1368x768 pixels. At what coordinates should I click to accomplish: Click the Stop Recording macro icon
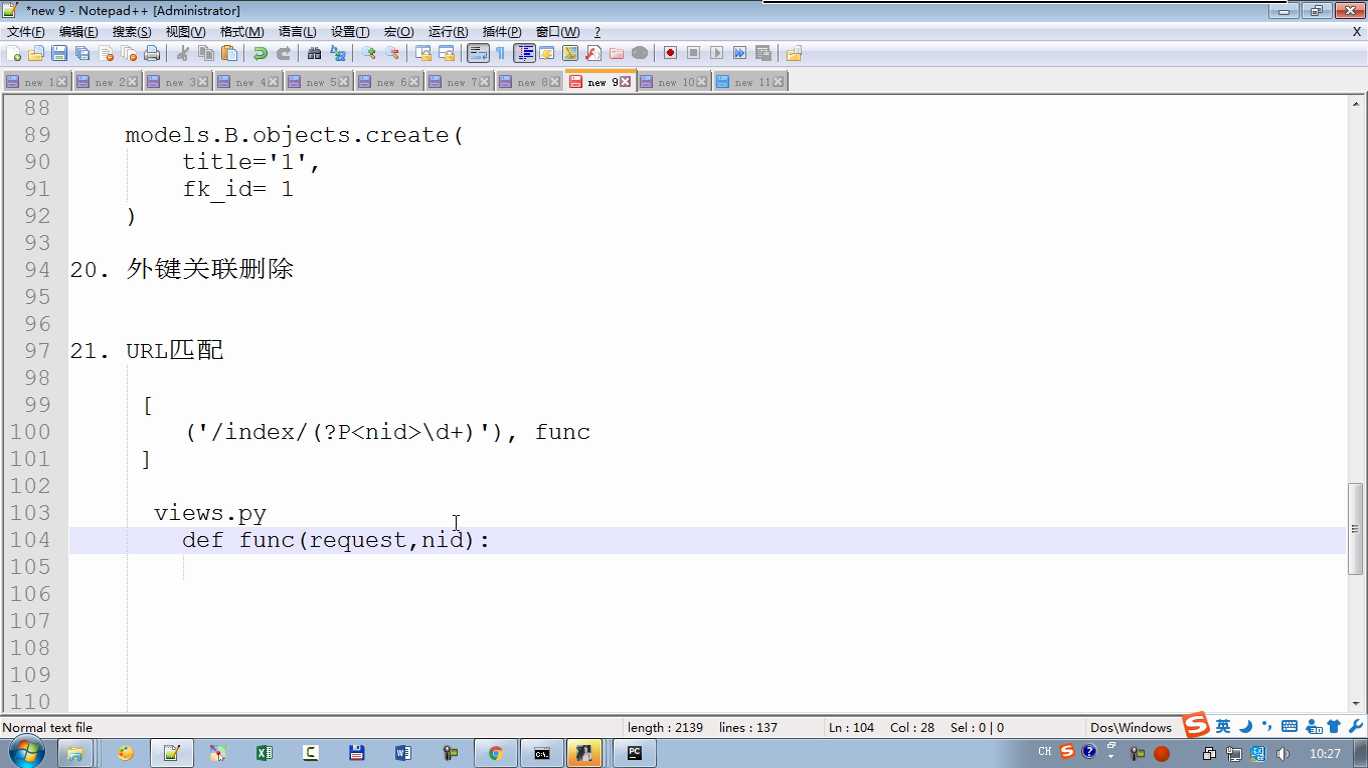point(693,53)
